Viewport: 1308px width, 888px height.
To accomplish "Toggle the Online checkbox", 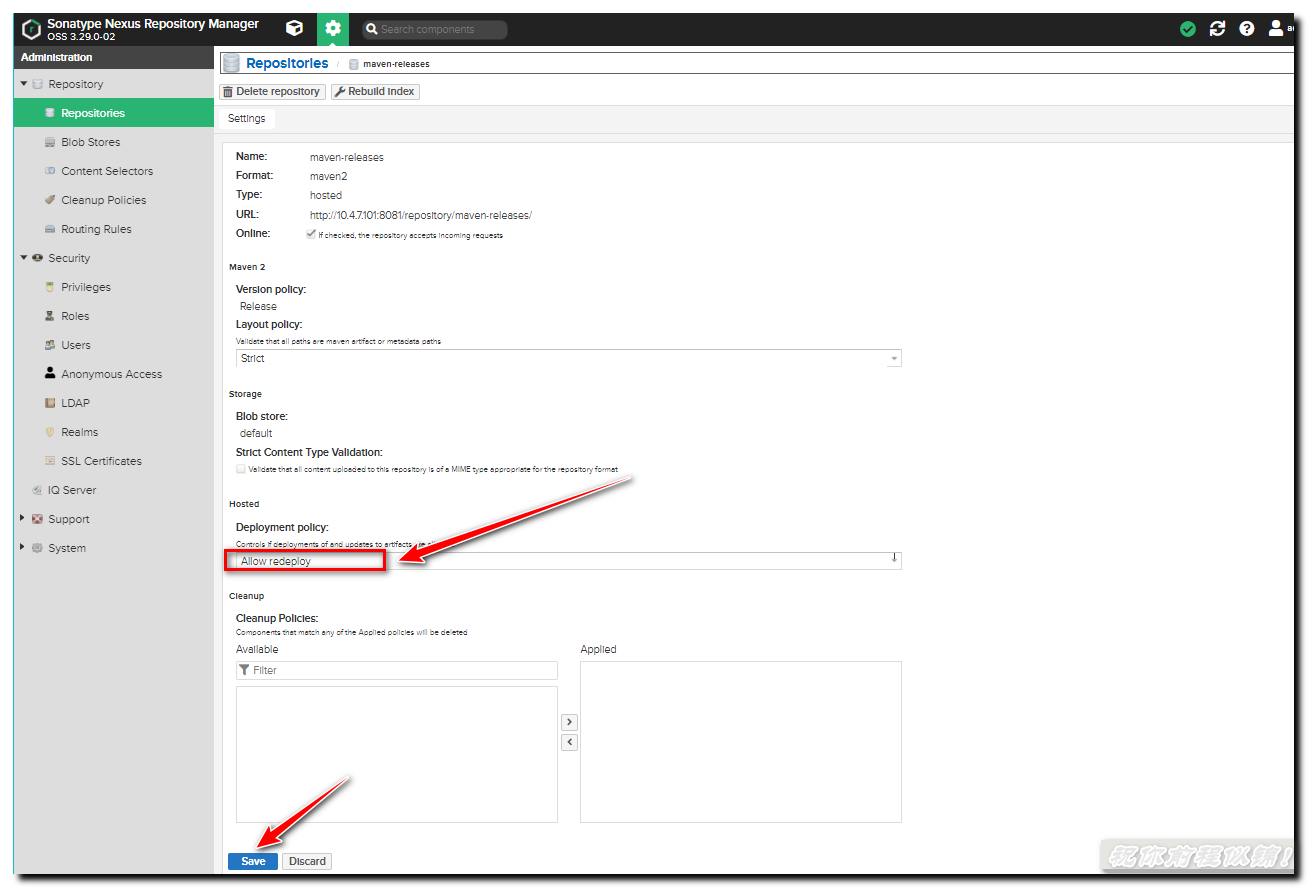I will (x=312, y=234).
